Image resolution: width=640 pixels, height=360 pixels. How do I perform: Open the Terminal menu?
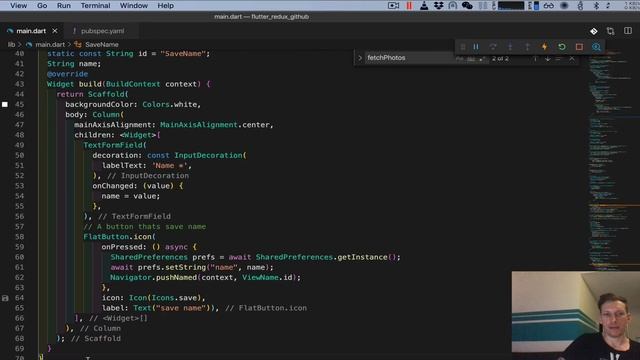tap(96, 6)
